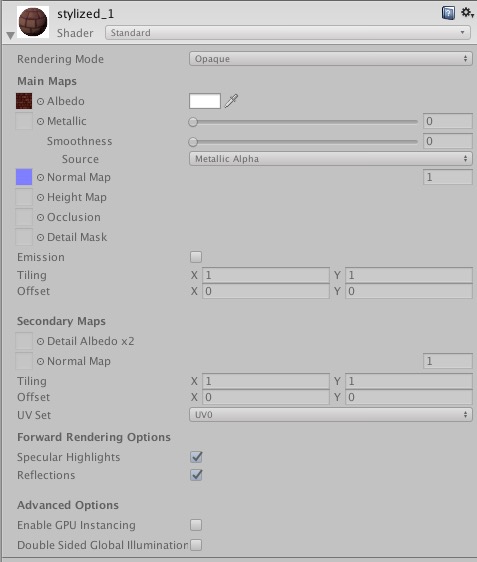The width and height of the screenshot is (477, 562).
Task: Edit the Metallic value field
Action: point(448,121)
